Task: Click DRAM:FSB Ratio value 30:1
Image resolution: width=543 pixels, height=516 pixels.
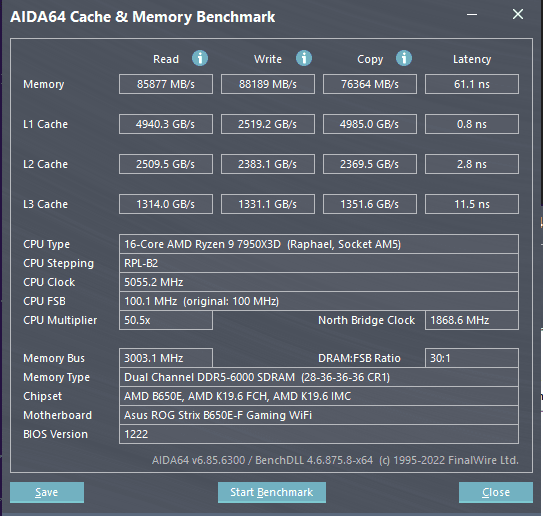Action: pos(472,358)
